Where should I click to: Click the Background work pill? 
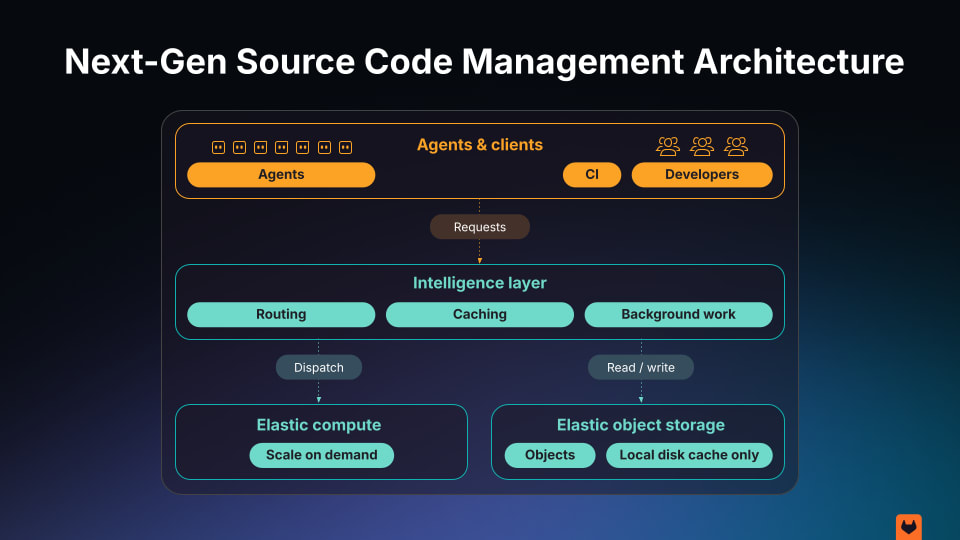coord(678,314)
